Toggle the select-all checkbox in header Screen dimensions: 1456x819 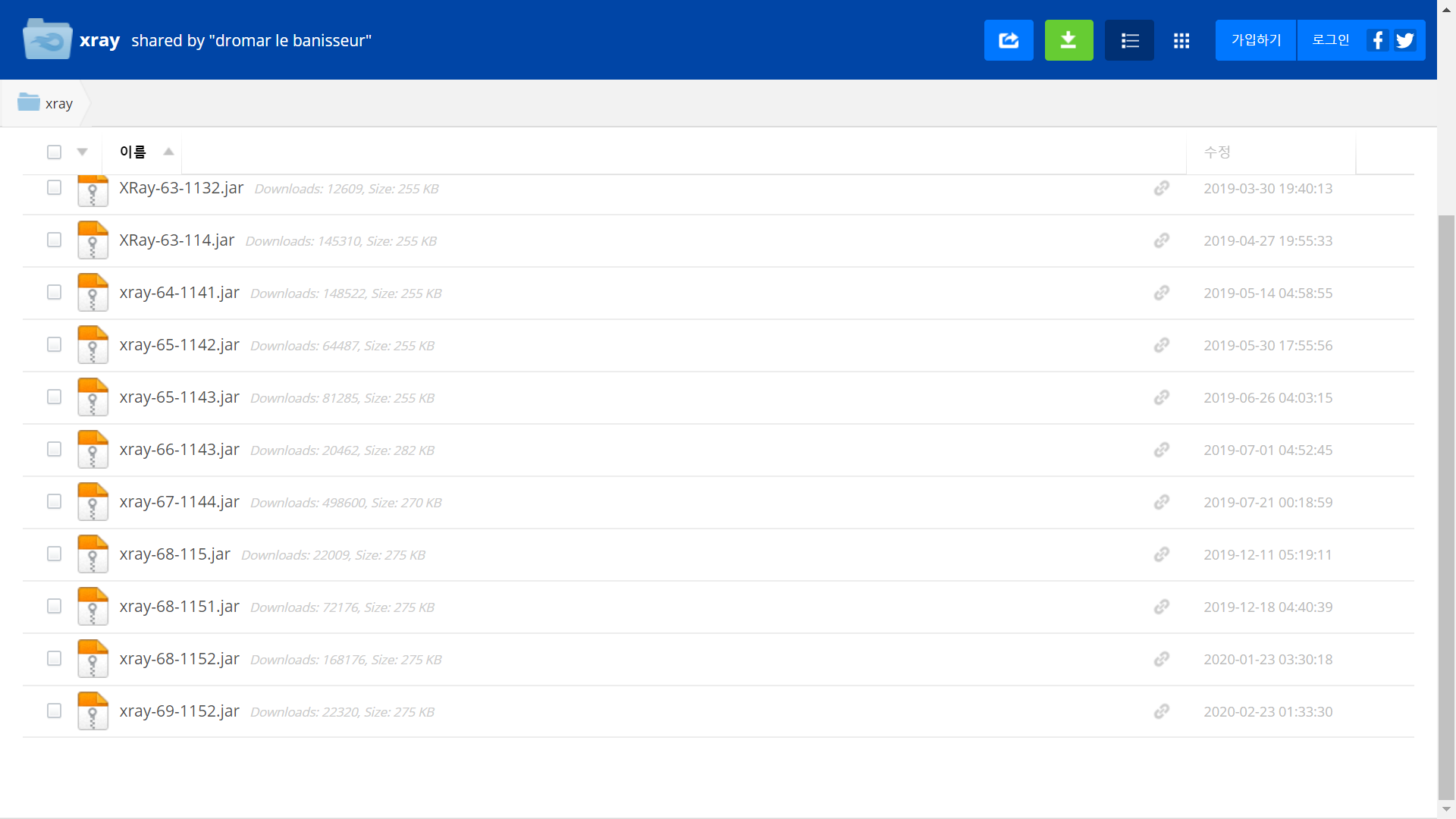tap(54, 152)
